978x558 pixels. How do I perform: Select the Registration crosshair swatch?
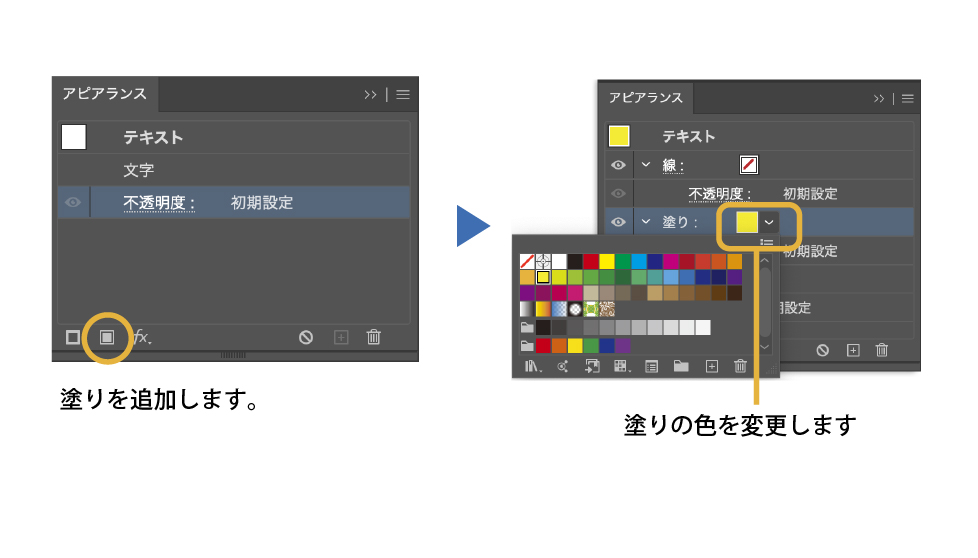(x=543, y=261)
